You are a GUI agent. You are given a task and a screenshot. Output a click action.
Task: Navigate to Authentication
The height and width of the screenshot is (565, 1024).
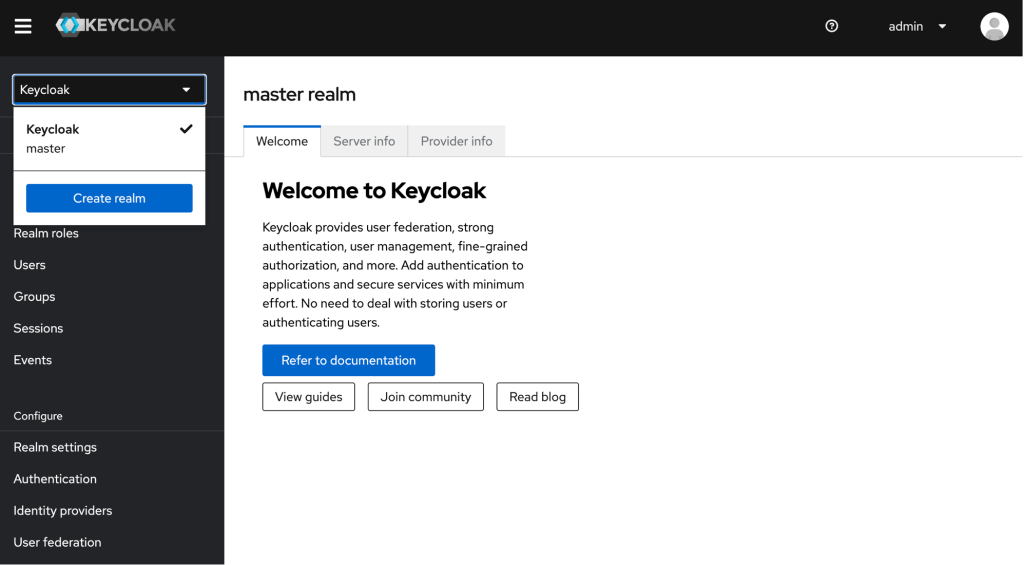[55, 479]
